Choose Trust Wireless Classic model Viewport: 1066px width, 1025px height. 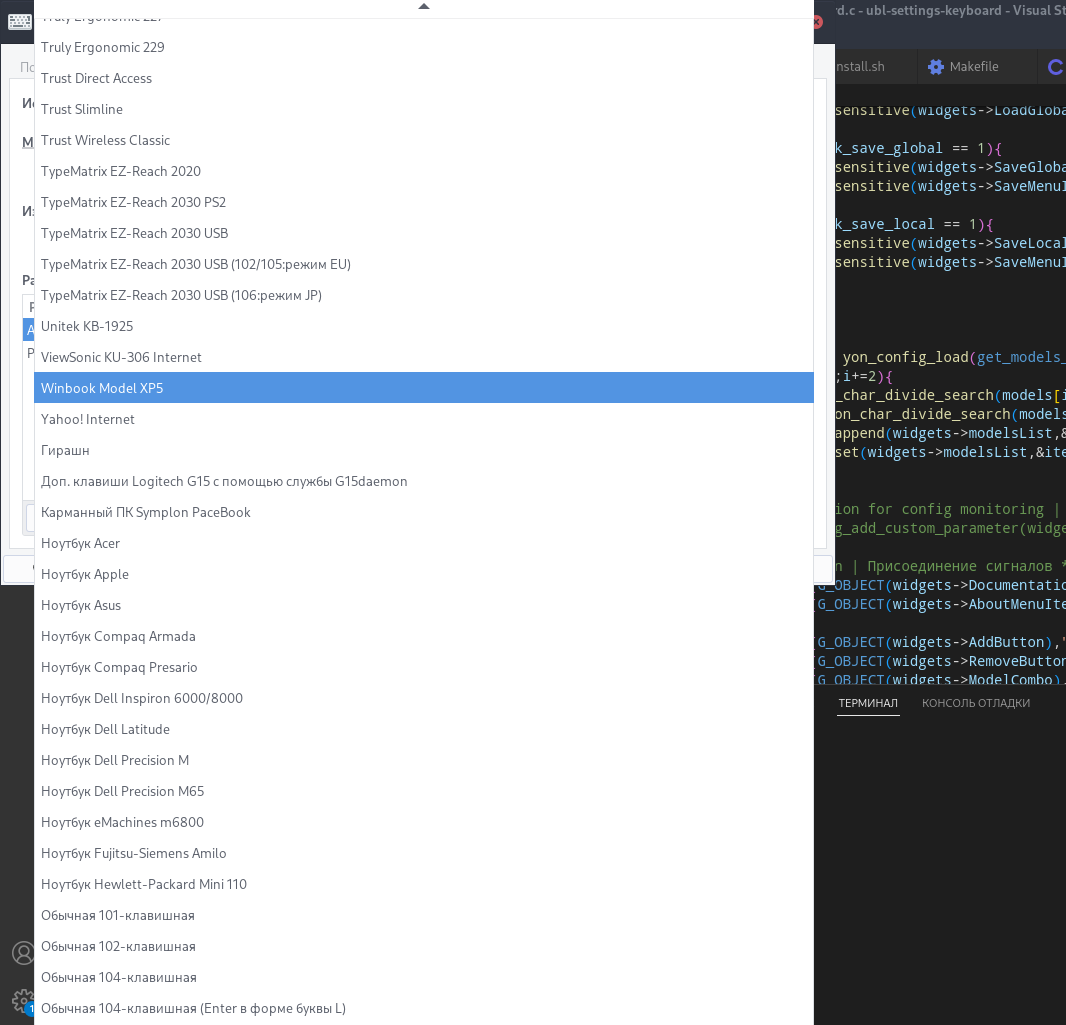point(424,141)
